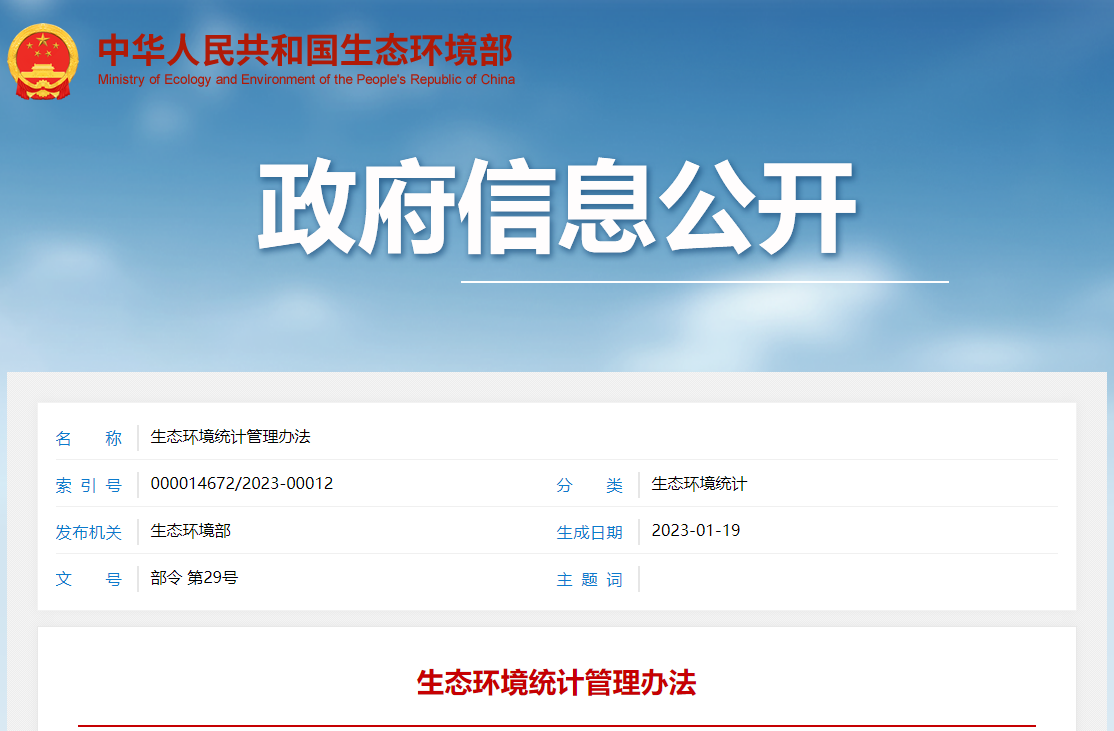Image resolution: width=1114 pixels, height=731 pixels.
Task: Click the 主题词 field label
Action: 590,580
